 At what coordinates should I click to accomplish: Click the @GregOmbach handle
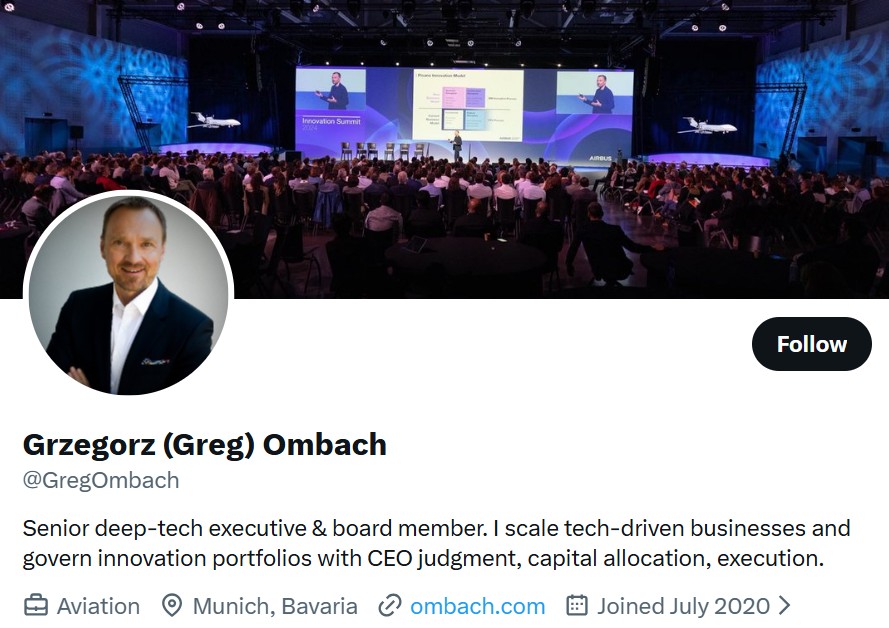(101, 480)
